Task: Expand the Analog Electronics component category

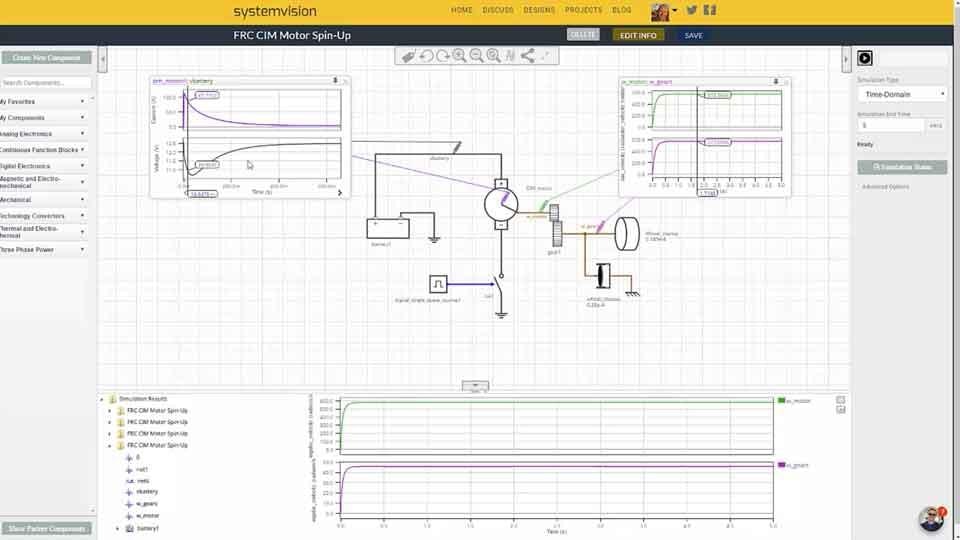Action: pyautogui.click(x=42, y=133)
